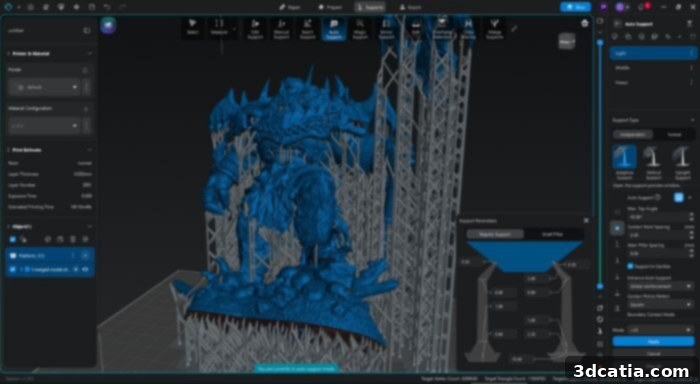
Task: Activate the Measure tool
Action: click(219, 27)
